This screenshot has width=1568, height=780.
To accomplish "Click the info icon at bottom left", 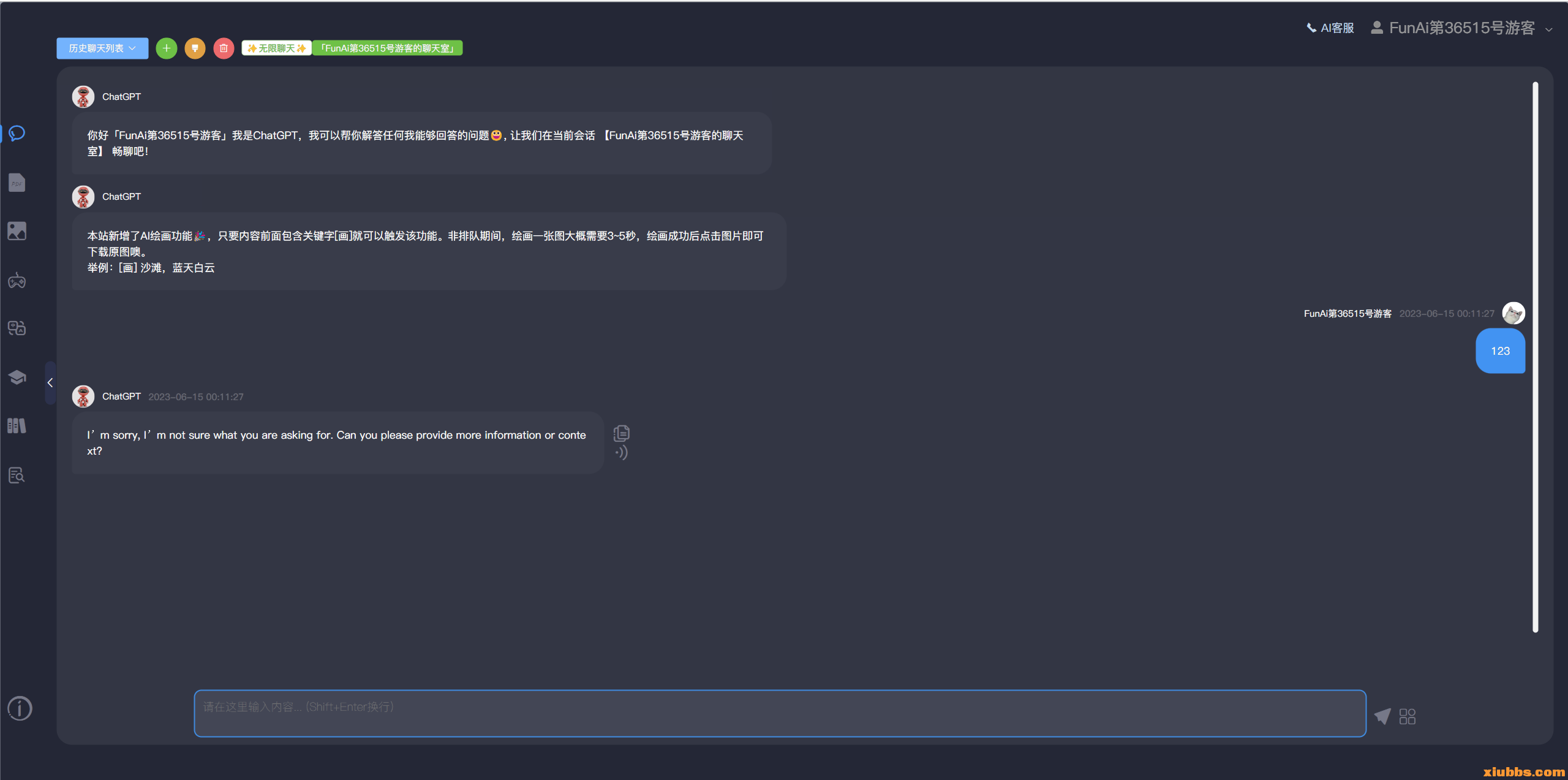I will [x=20, y=708].
